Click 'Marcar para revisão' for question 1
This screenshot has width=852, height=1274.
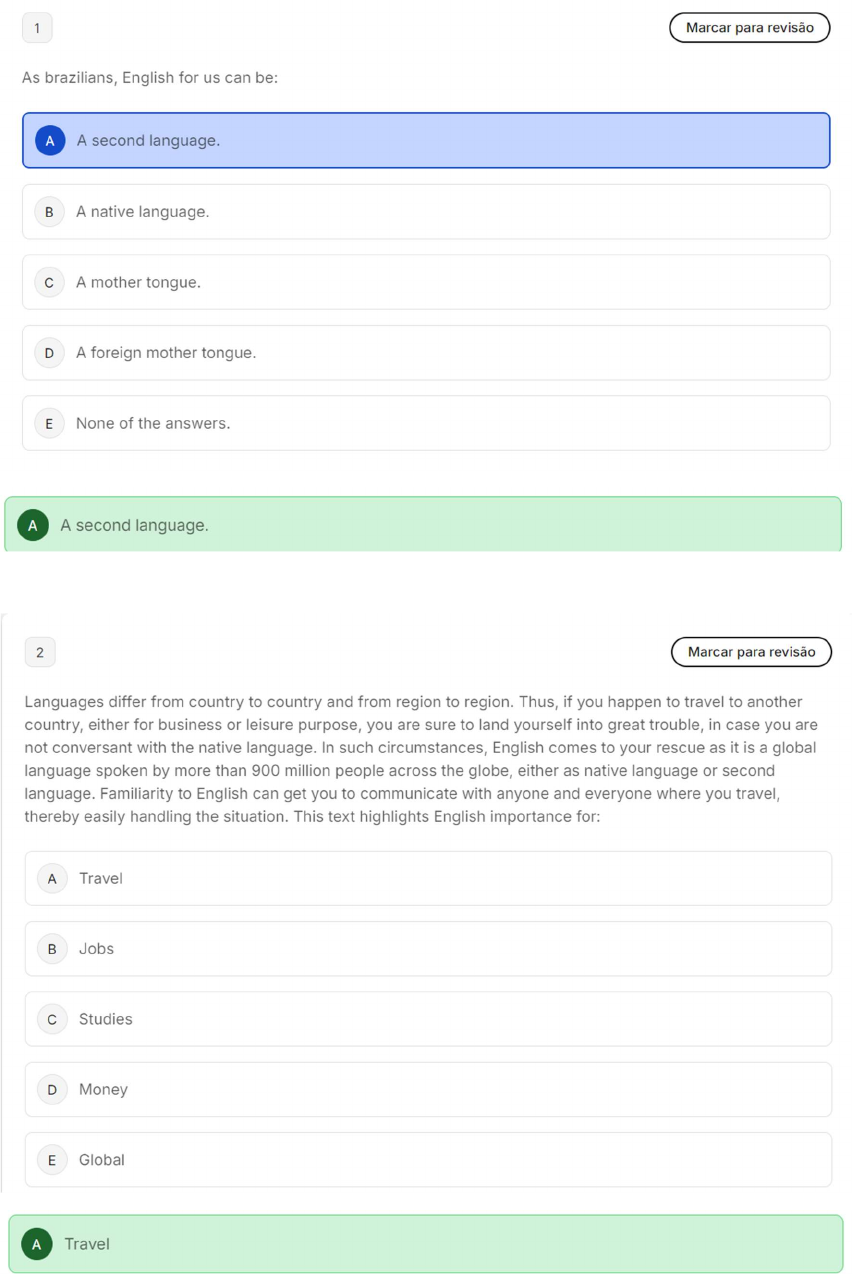click(x=749, y=28)
